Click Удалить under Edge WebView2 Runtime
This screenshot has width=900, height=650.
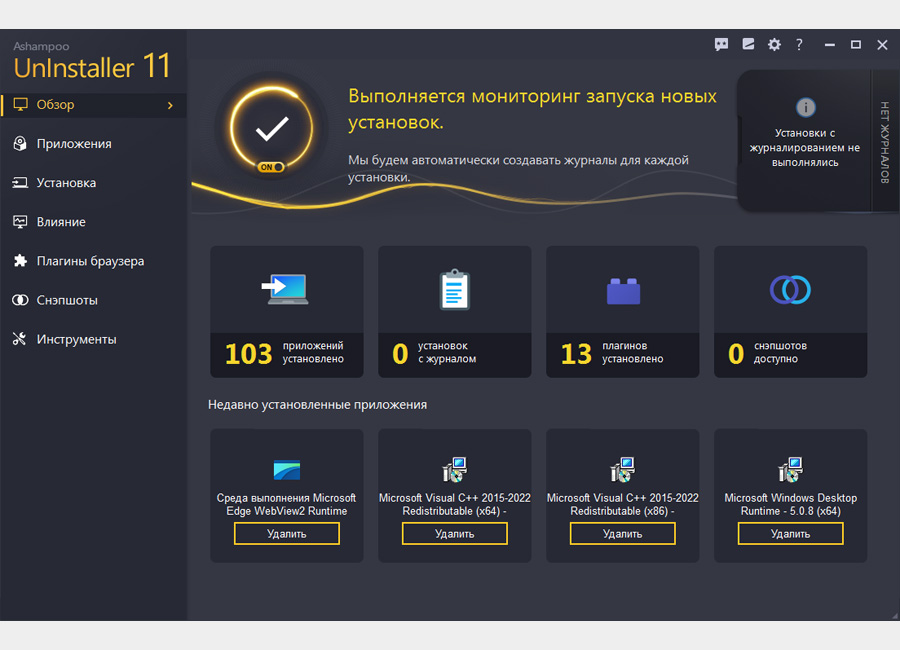(x=287, y=533)
